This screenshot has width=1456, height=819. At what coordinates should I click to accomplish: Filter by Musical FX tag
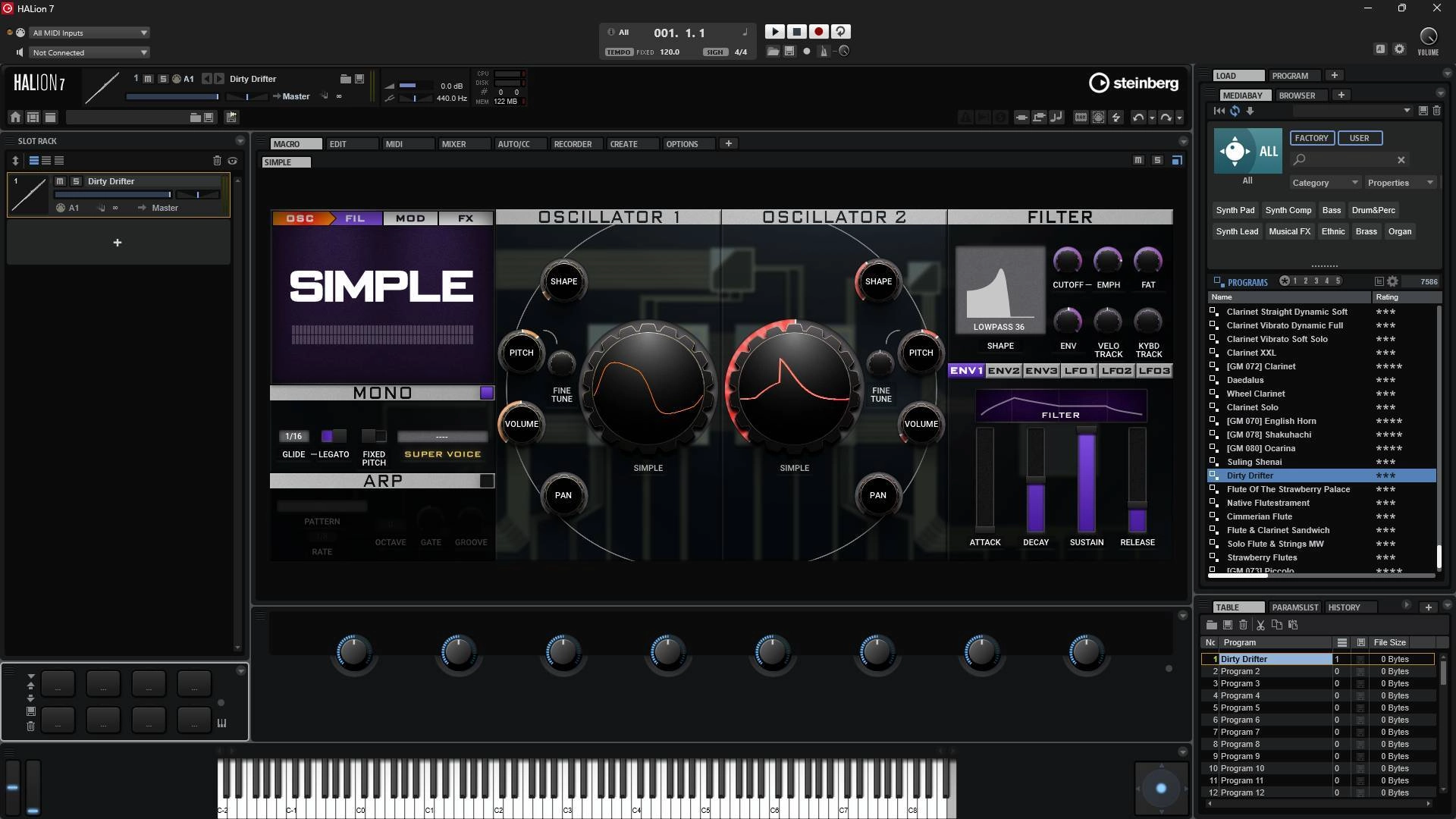point(1290,231)
